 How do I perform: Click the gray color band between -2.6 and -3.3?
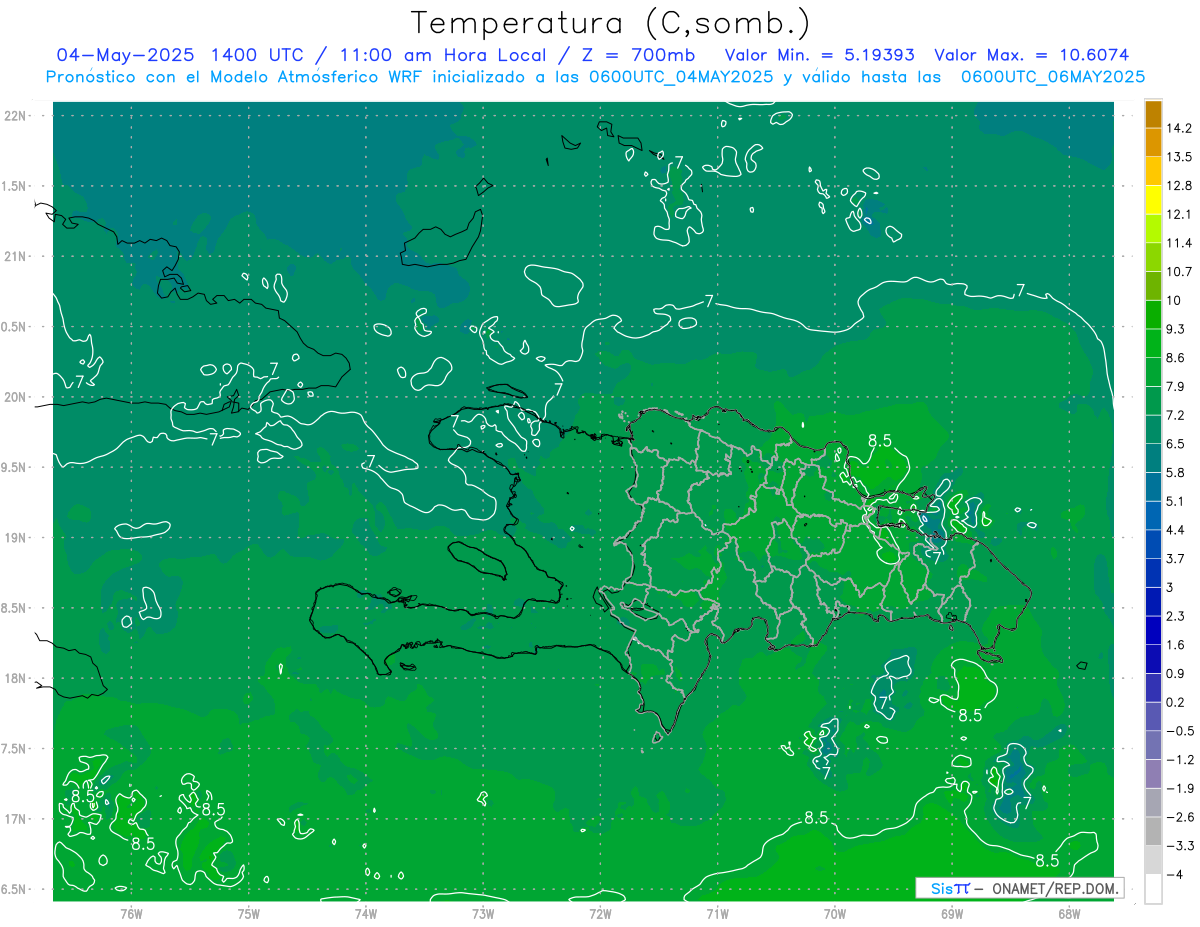coord(1153,831)
